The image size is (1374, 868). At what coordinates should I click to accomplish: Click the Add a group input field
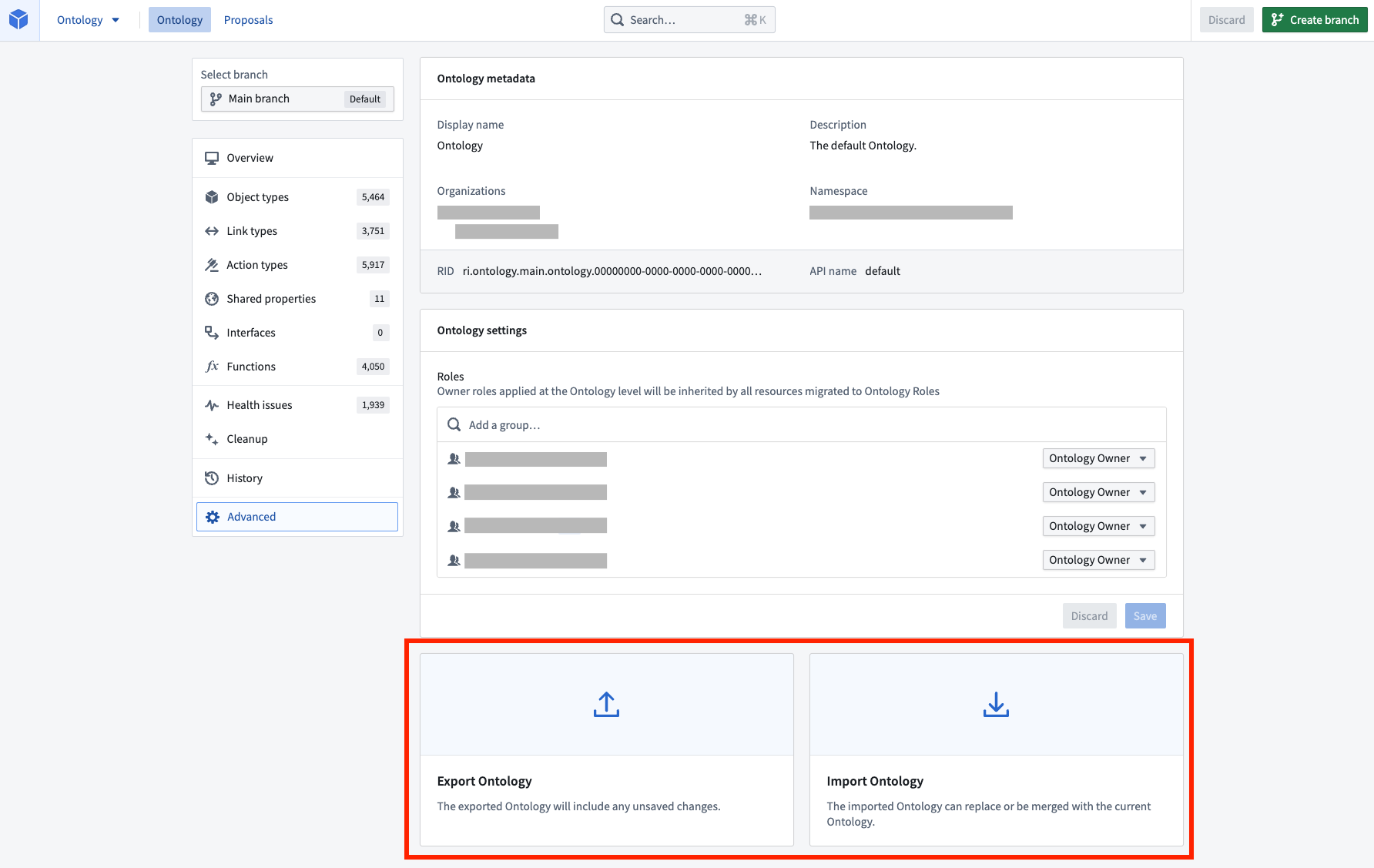(x=802, y=425)
